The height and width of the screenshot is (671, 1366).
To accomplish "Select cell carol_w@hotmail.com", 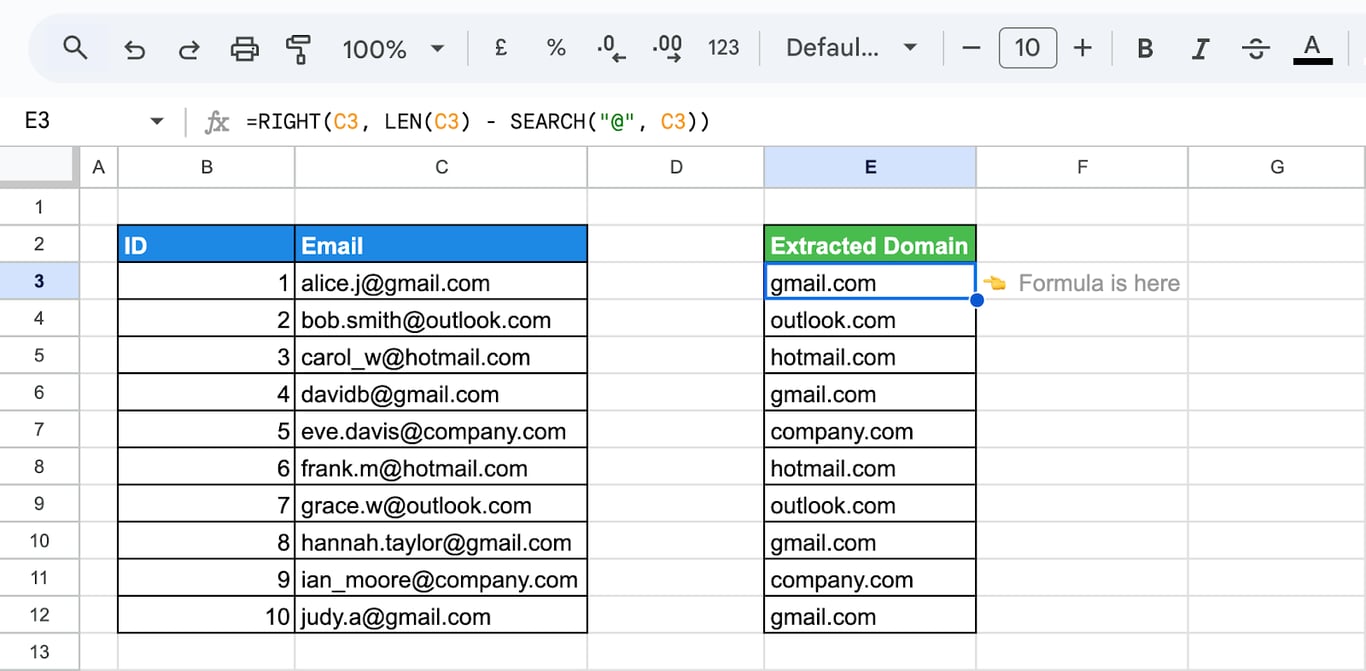I will [441, 356].
